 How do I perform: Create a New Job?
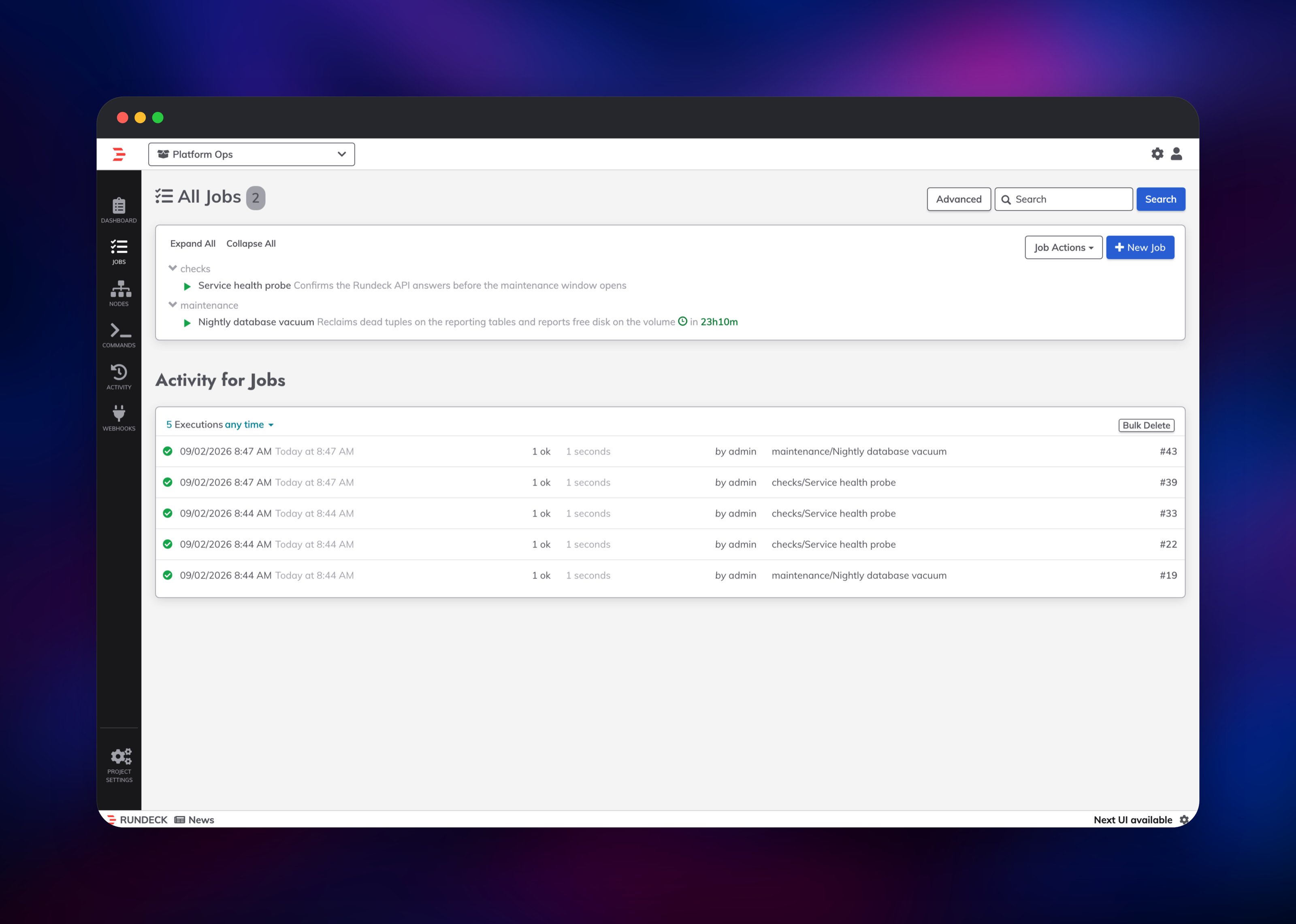pyautogui.click(x=1140, y=247)
